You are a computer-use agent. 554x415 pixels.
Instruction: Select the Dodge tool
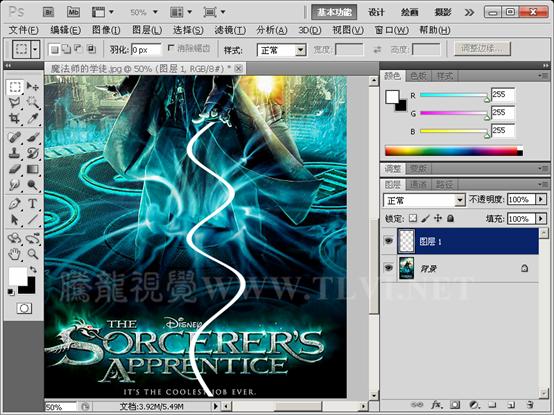click(33, 184)
